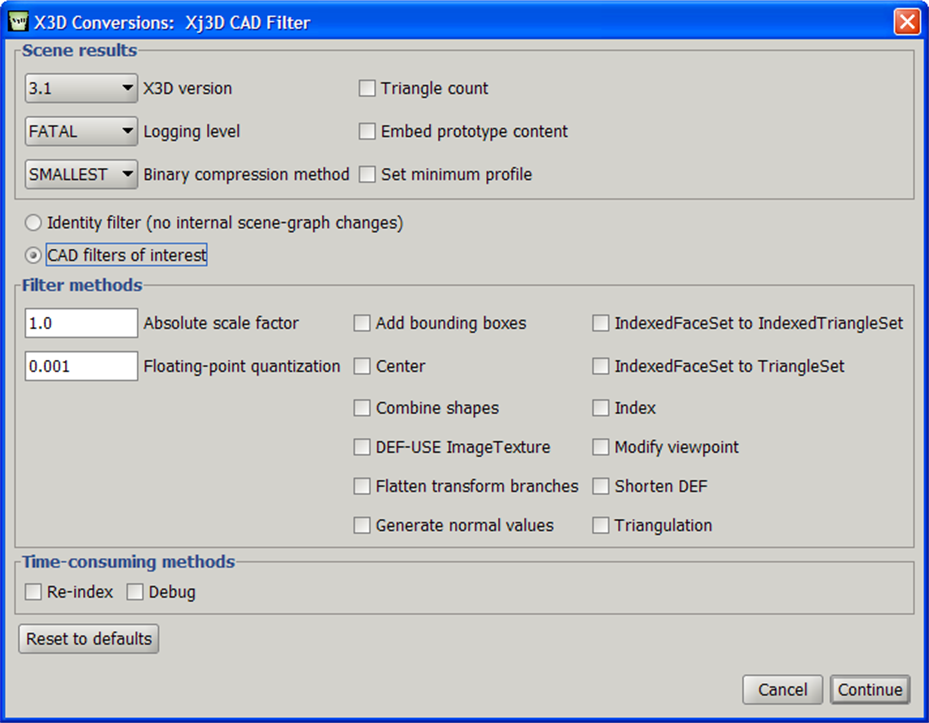Viewport: 929px width, 723px height.
Task: Select CAD filters of interest radio button
Action: click(x=33, y=255)
